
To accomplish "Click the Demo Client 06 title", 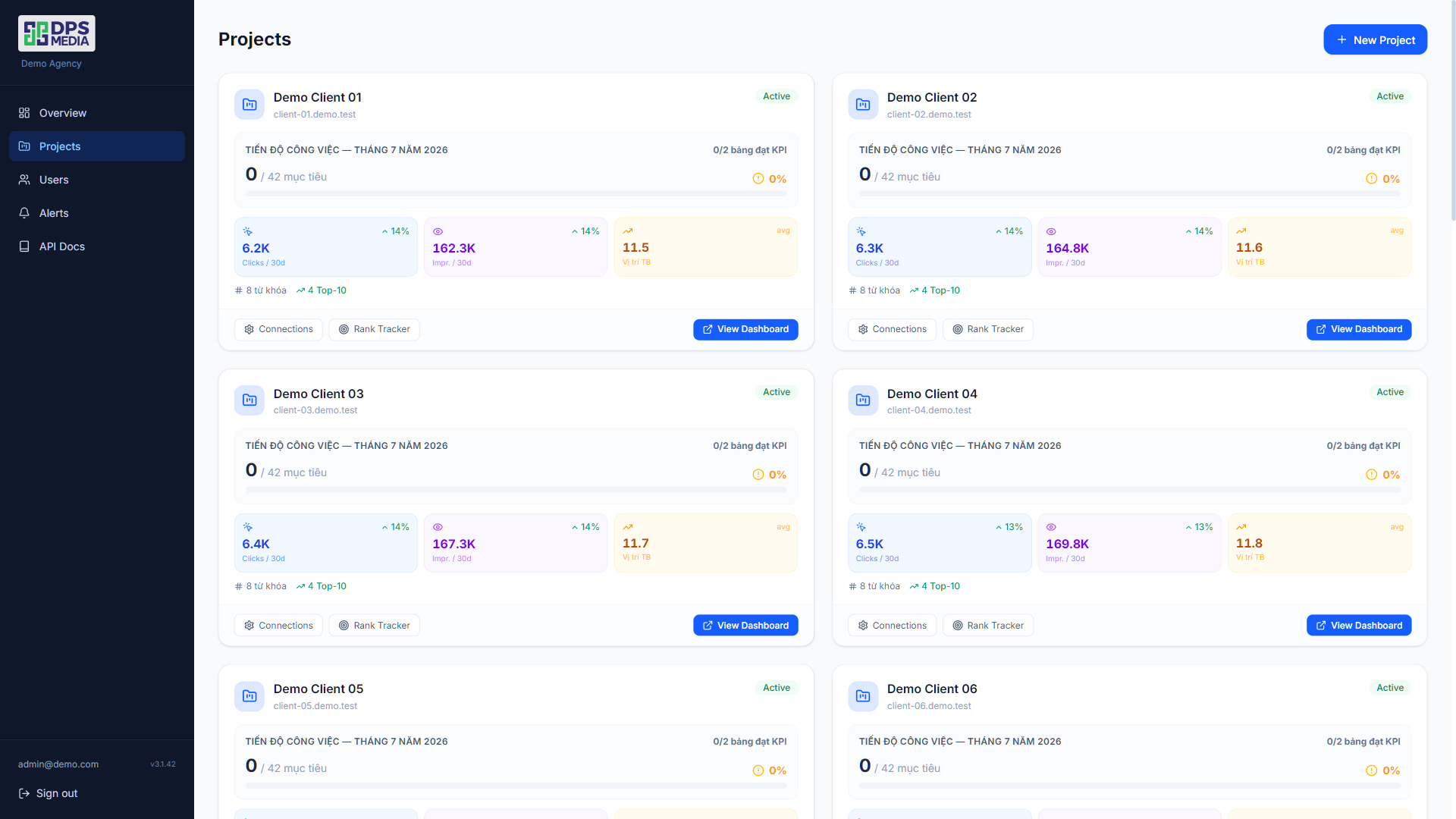I will [932, 689].
